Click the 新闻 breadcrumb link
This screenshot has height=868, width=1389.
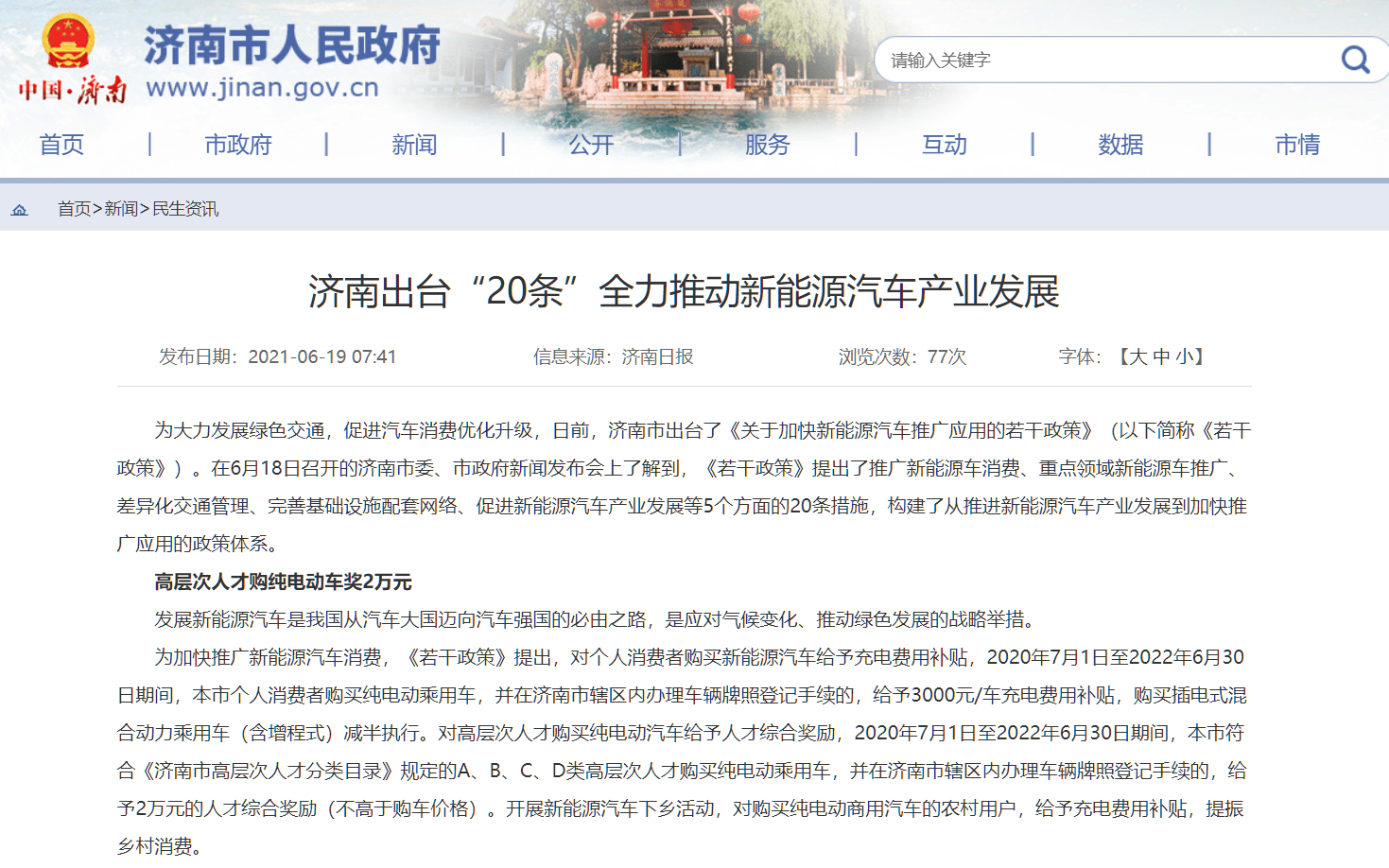pos(121,209)
